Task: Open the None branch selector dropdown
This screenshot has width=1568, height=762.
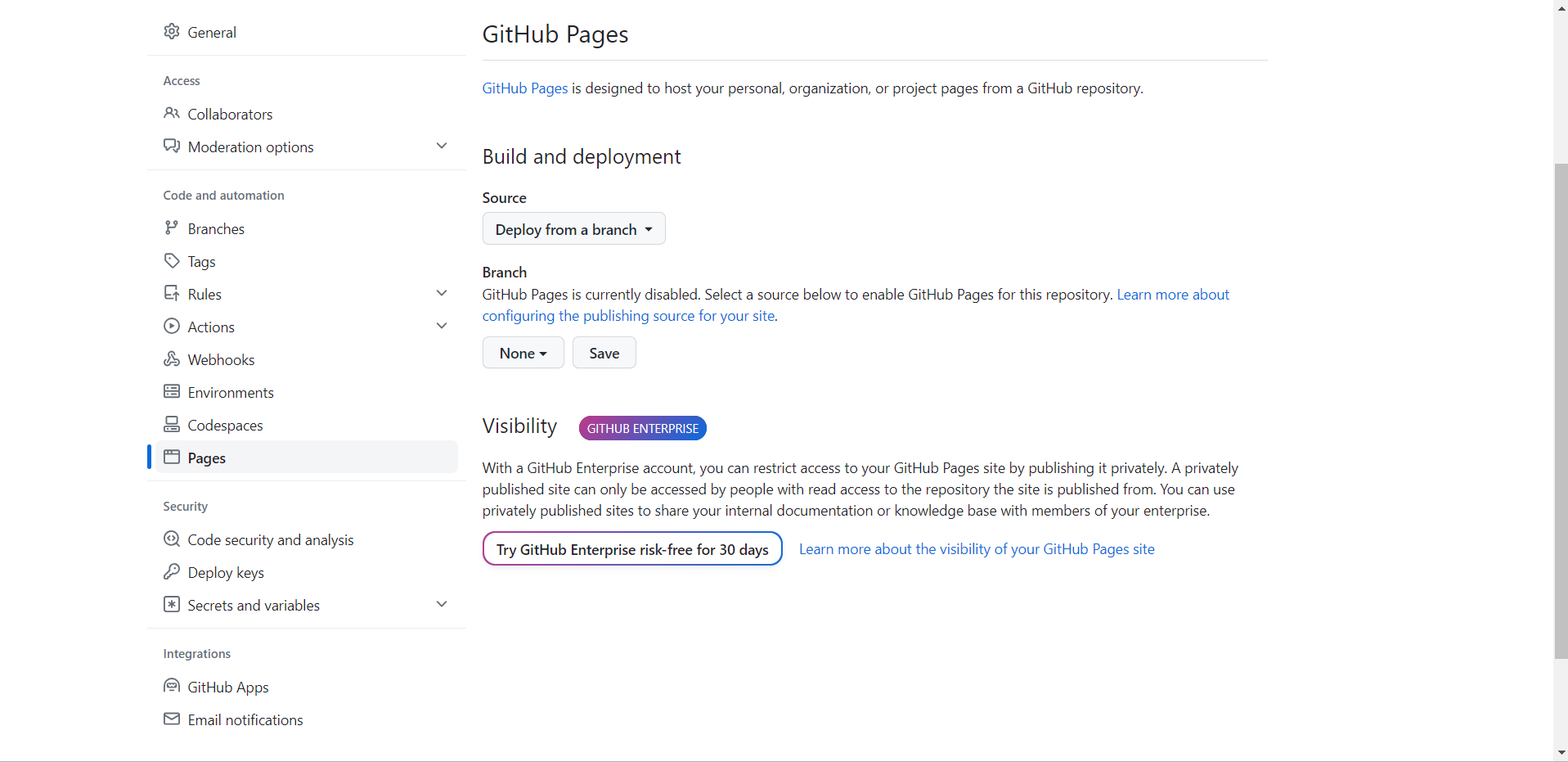Action: tap(523, 353)
